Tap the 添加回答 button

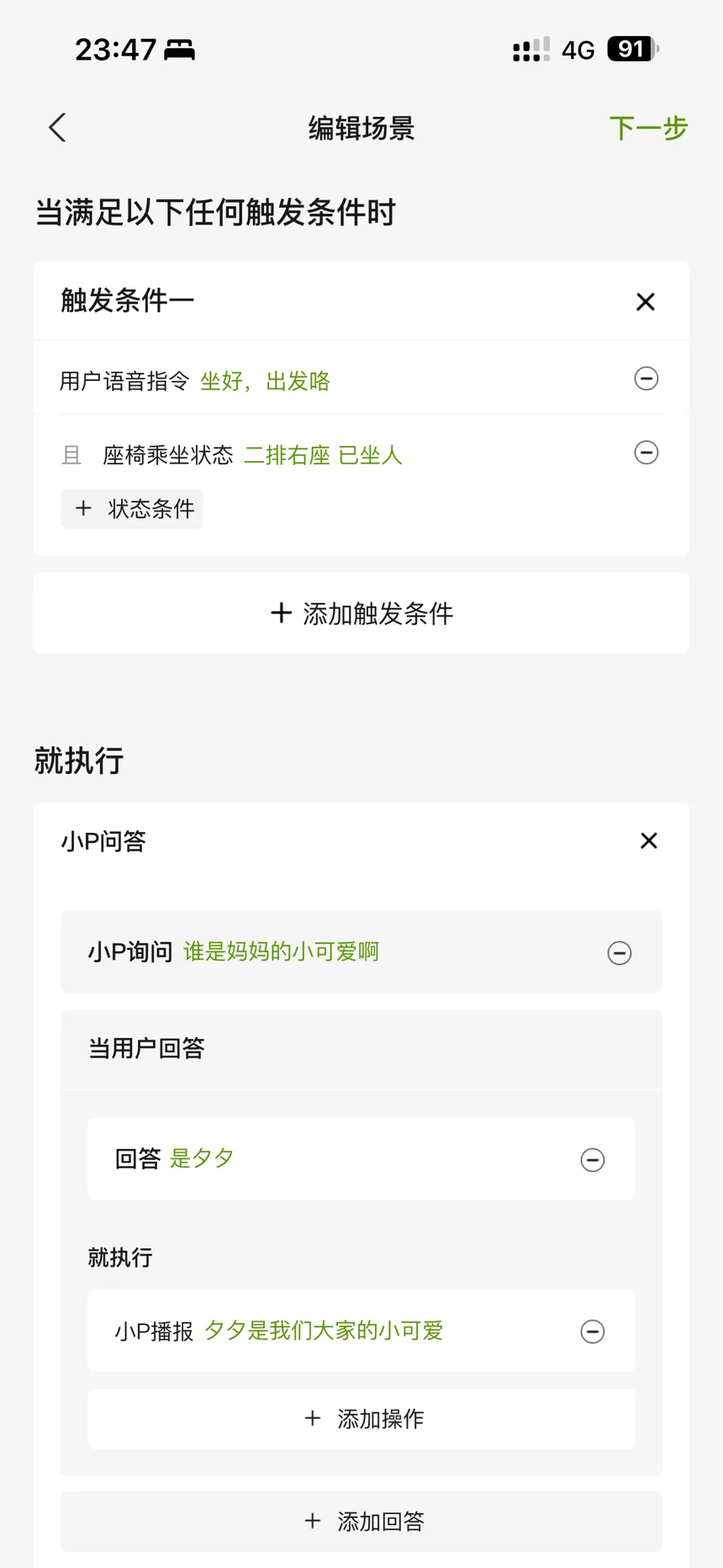(x=361, y=1521)
